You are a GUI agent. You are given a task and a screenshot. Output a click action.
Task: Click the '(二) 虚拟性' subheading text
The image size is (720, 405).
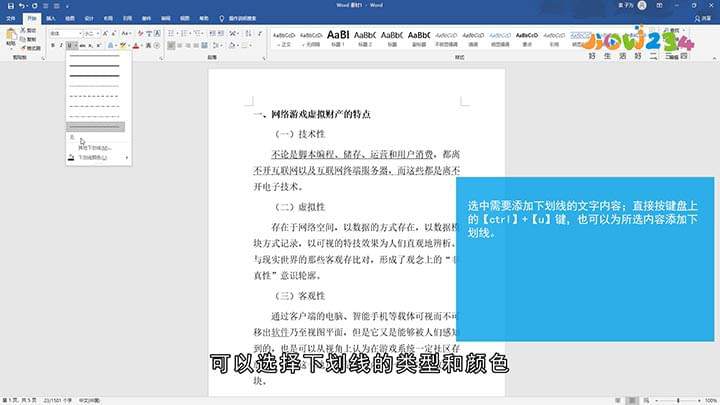pos(299,207)
